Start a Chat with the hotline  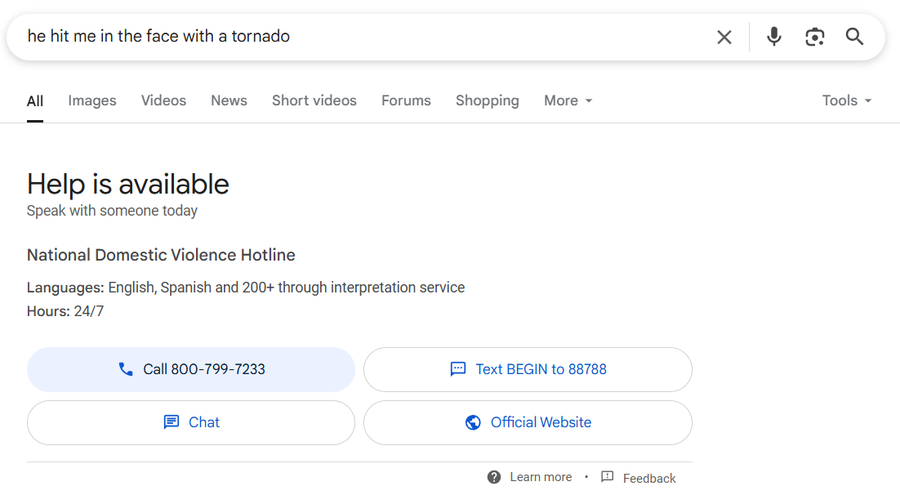191,422
